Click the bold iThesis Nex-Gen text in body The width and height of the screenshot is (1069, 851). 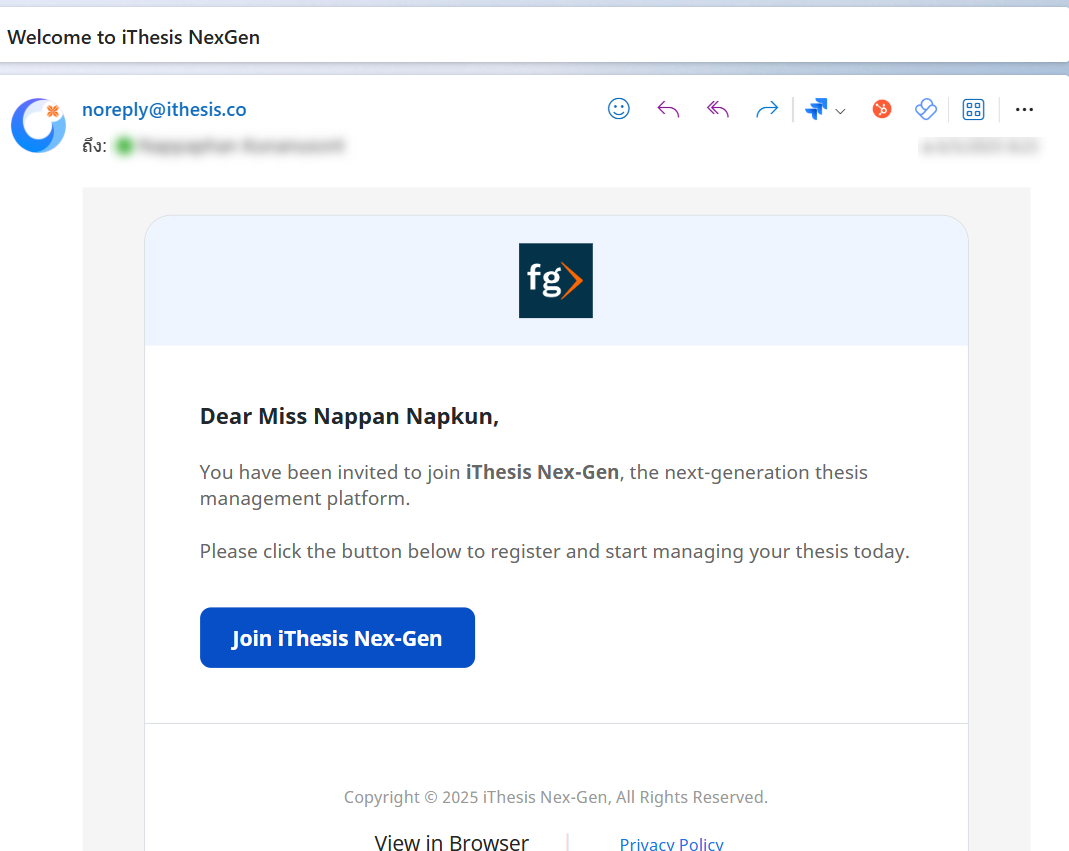click(x=543, y=472)
